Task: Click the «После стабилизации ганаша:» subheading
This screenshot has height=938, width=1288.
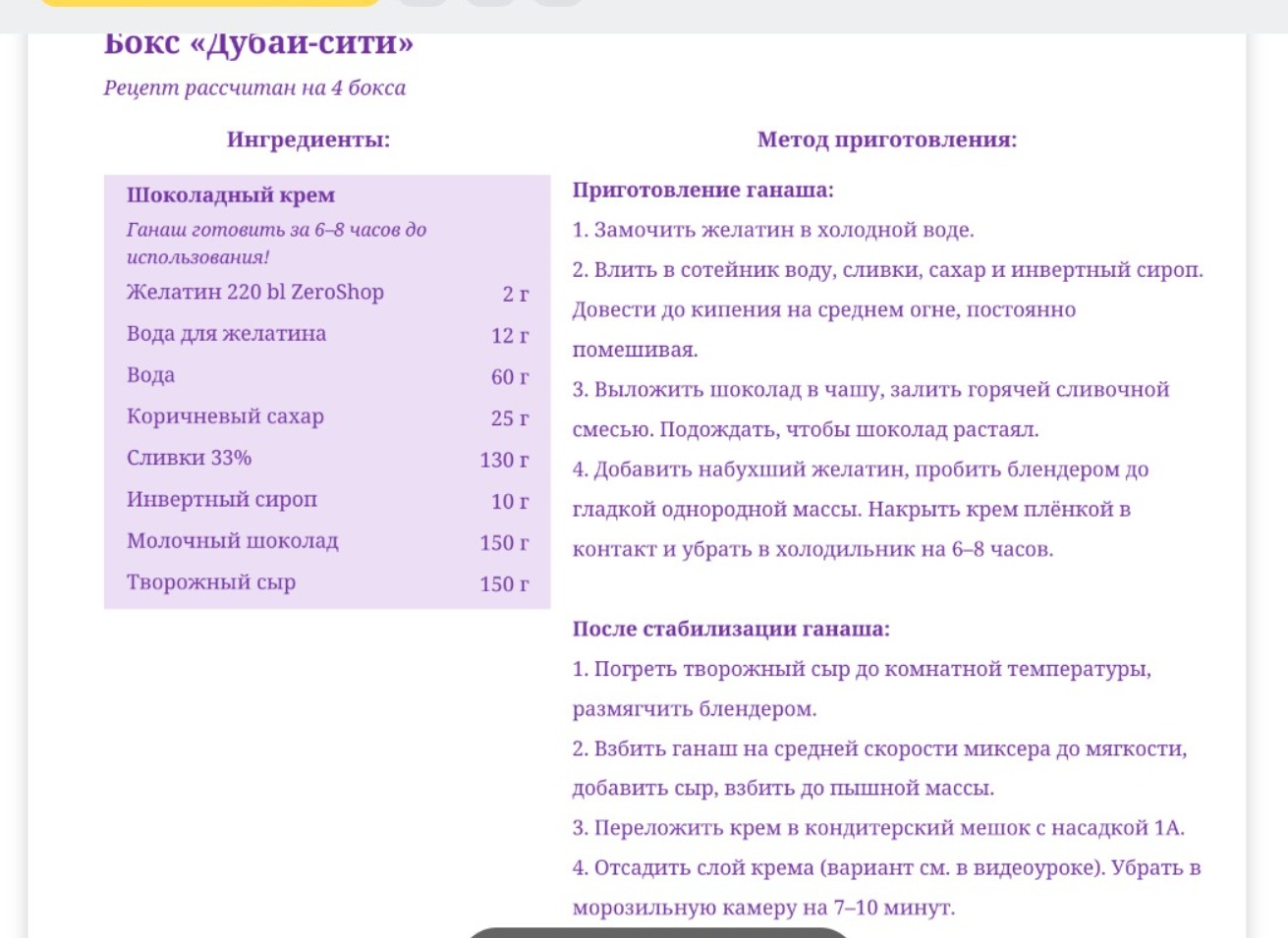Action: point(731,630)
